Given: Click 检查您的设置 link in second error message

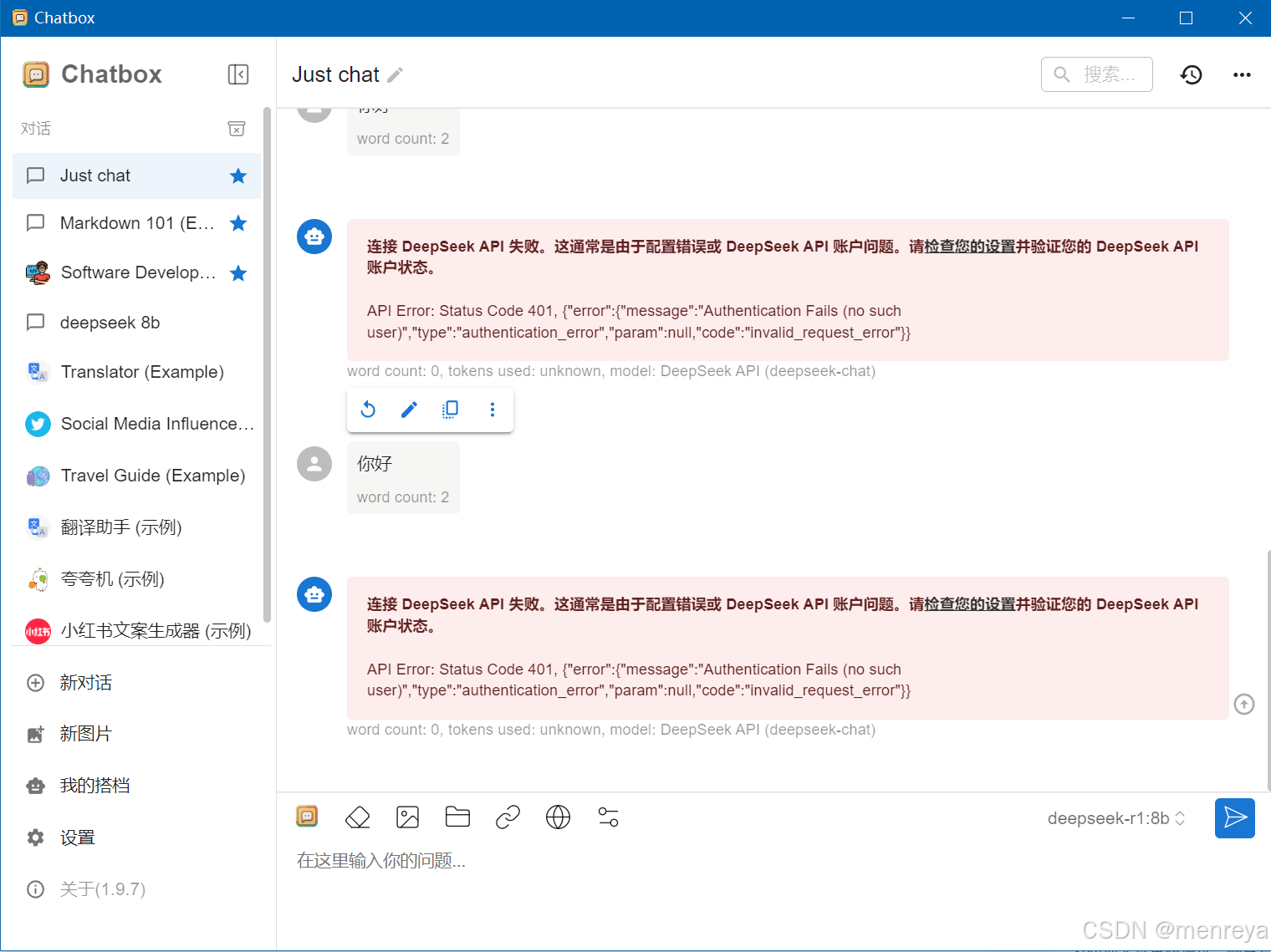Looking at the screenshot, I should tap(969, 604).
